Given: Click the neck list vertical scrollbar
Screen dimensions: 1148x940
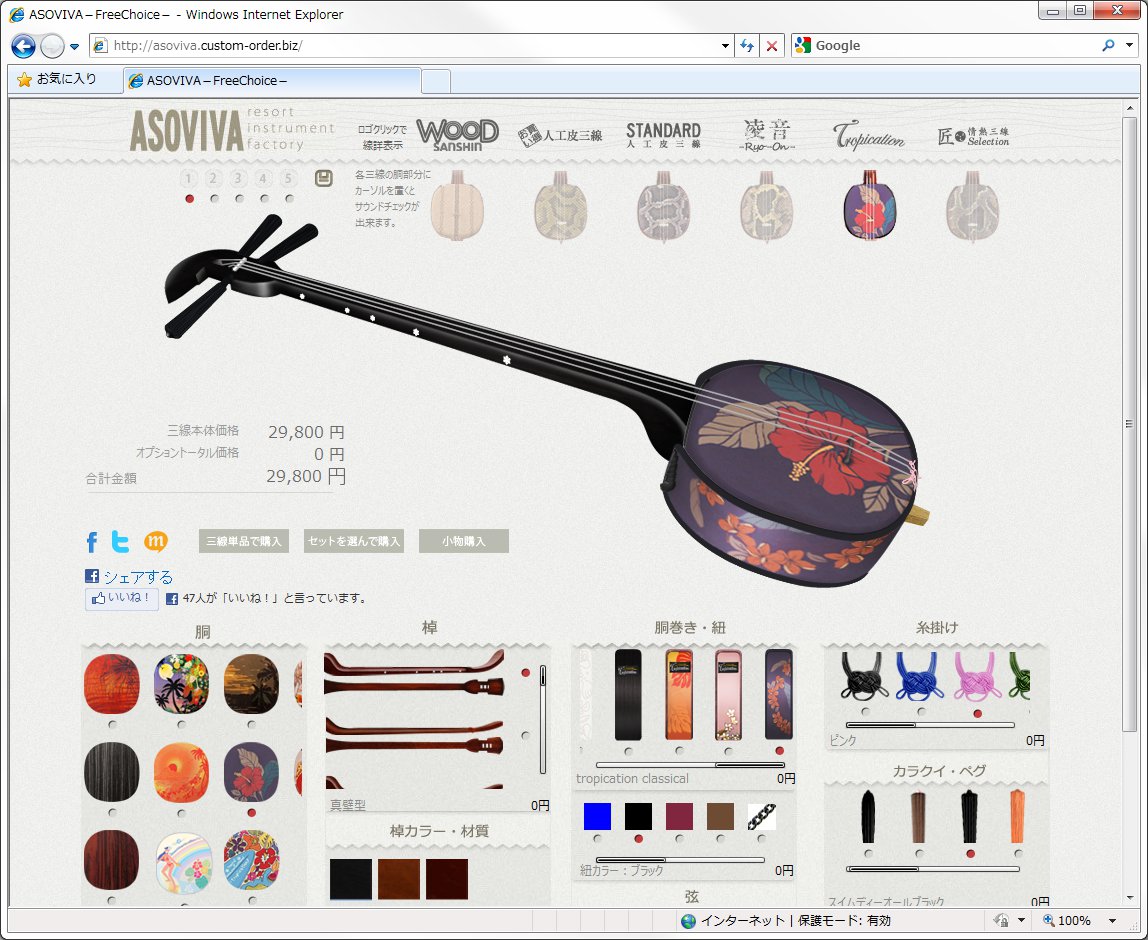Looking at the screenshot, I should (543, 720).
